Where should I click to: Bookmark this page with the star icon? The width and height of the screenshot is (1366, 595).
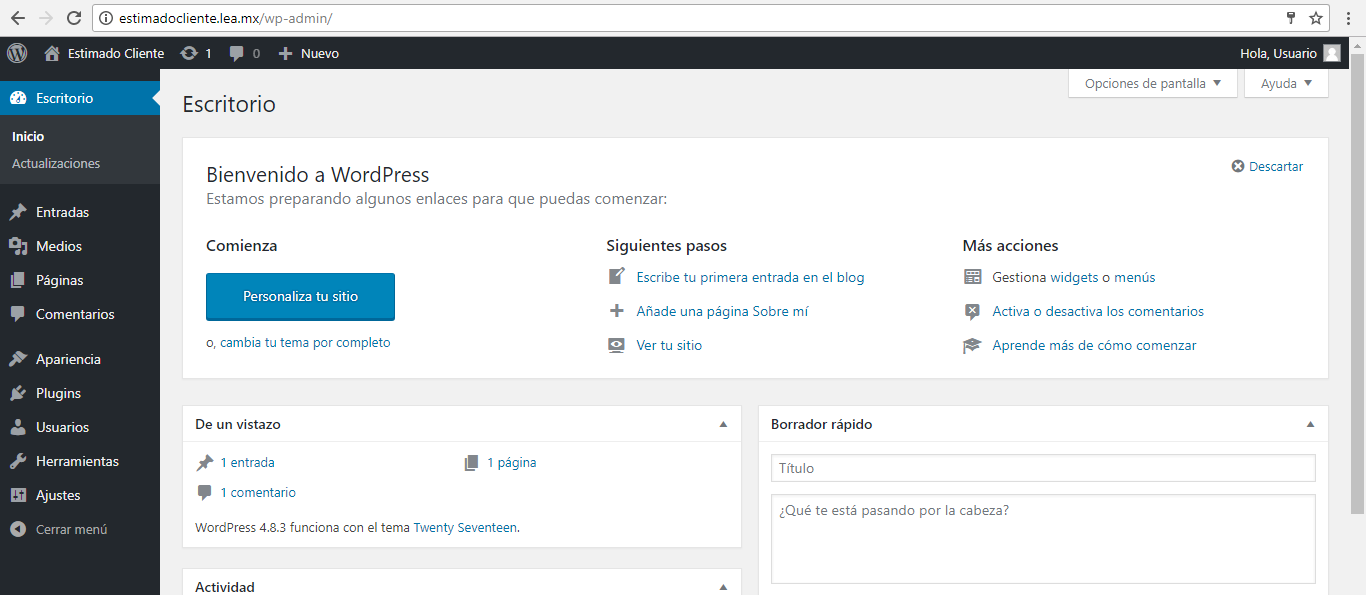(1316, 17)
